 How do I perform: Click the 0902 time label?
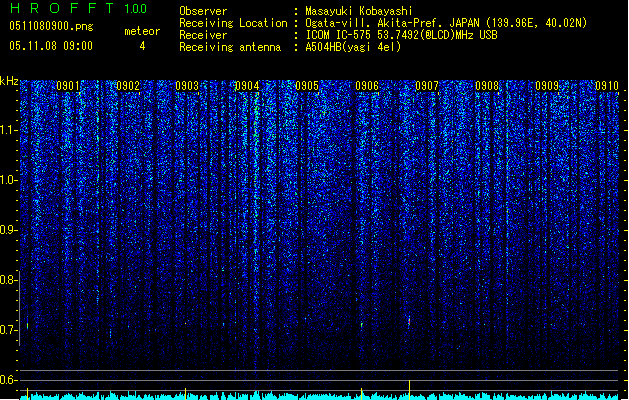tap(128, 86)
